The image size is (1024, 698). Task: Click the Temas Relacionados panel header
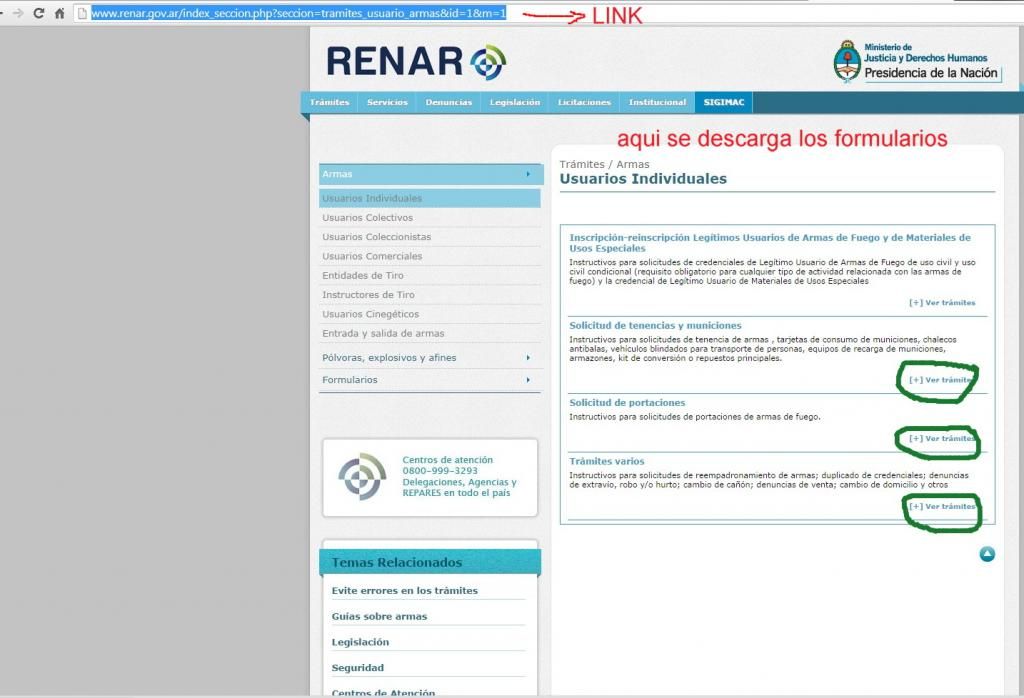pos(430,562)
